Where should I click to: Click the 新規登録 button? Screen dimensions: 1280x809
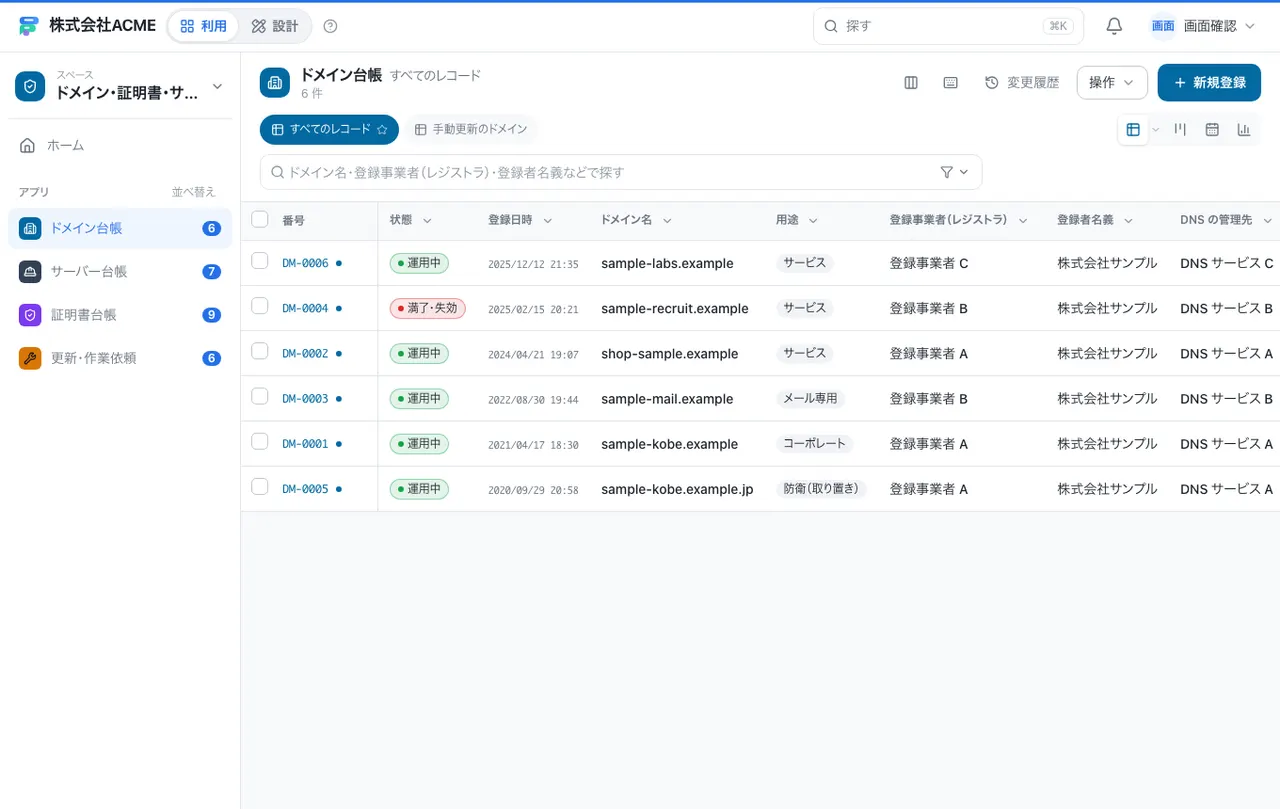tap(1209, 83)
